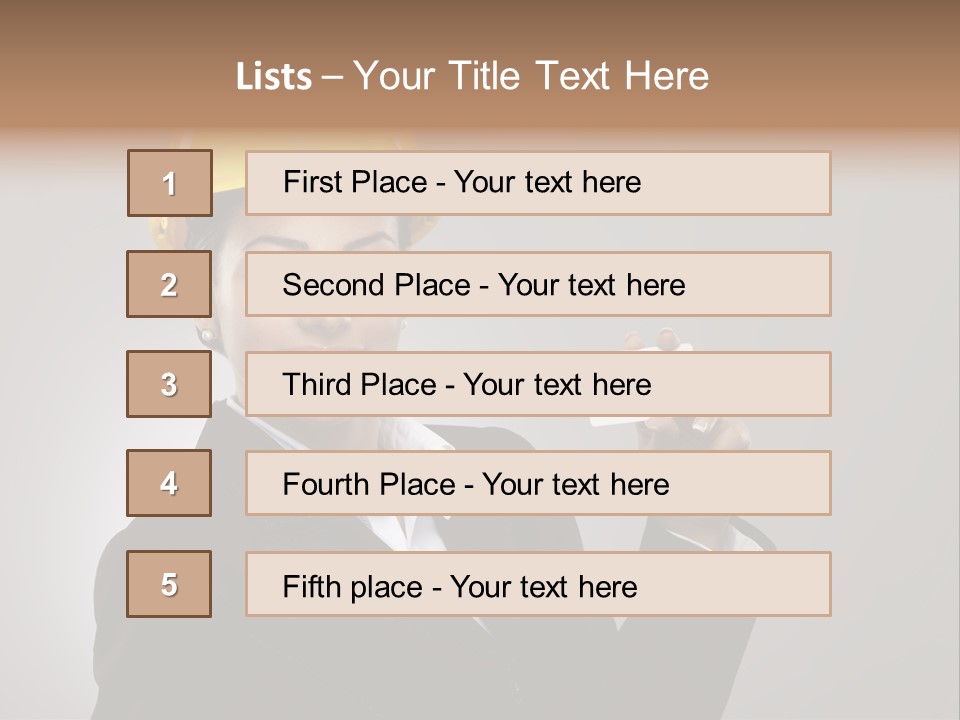
Task: Select the number 5 box
Action: click(x=169, y=584)
